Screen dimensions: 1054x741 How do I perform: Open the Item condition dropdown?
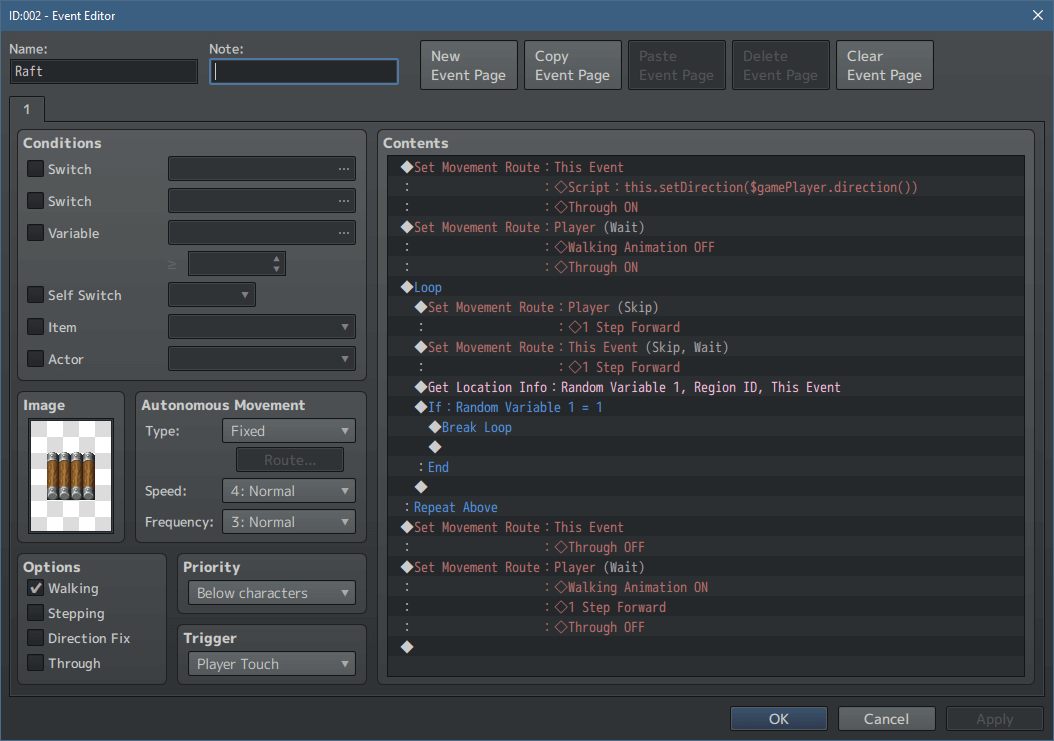point(261,327)
